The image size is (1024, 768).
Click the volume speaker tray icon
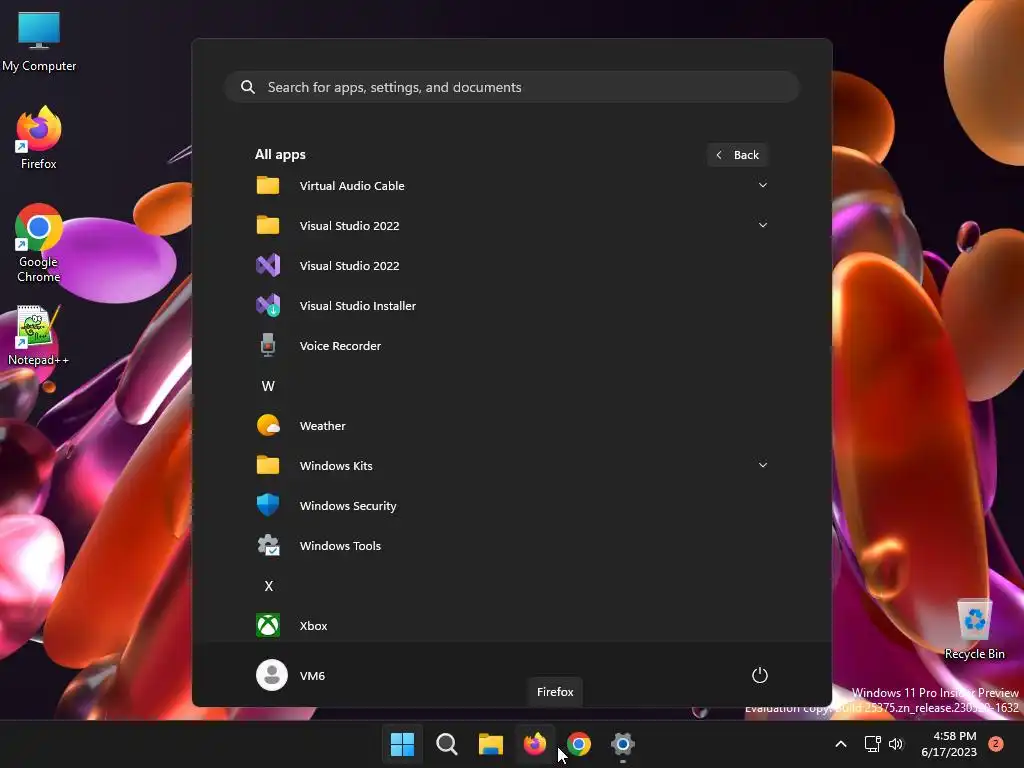896,744
